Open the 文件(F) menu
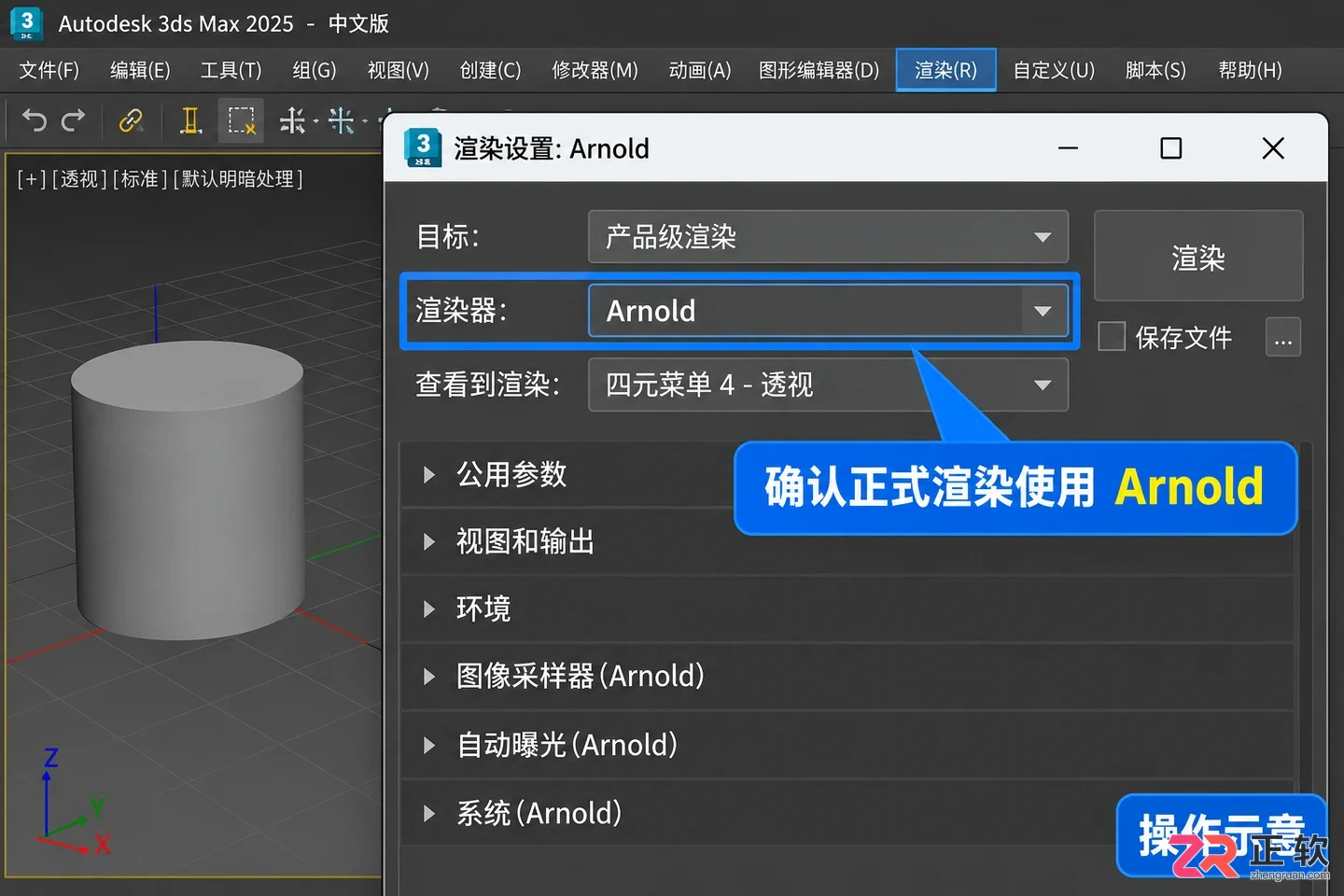The height and width of the screenshot is (896, 1344). (49, 70)
